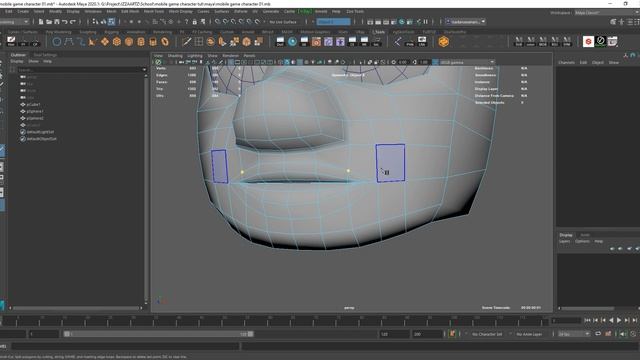Open Outliner search filter dropdown arrow
This screenshot has height=360, width=640.
click(144, 70)
